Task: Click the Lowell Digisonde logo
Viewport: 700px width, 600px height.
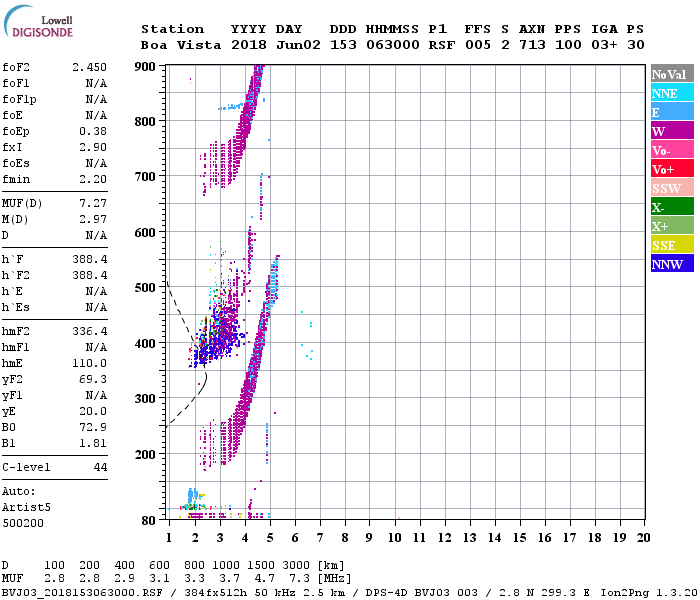Action: [38, 22]
